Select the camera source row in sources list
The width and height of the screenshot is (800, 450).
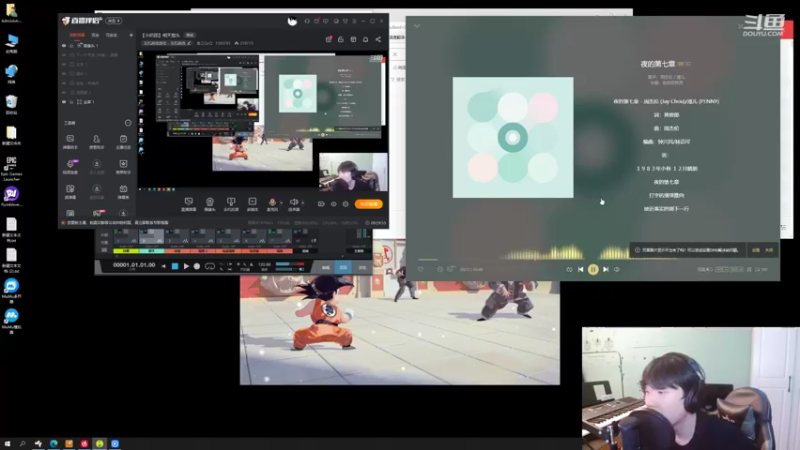pos(97,45)
